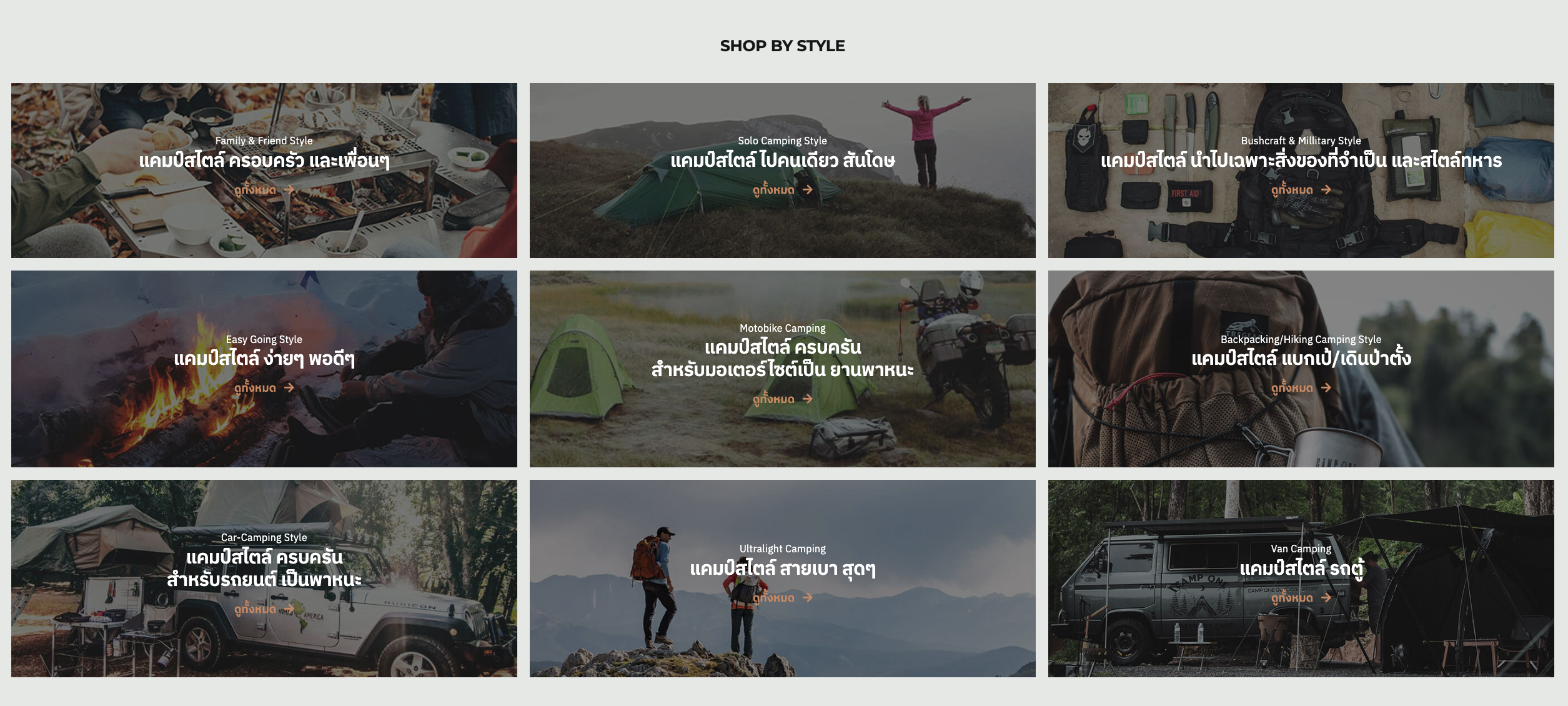Click arrow icon under Motobike Camping
Screen dimensions: 1568x706
pyautogui.click(x=808, y=399)
